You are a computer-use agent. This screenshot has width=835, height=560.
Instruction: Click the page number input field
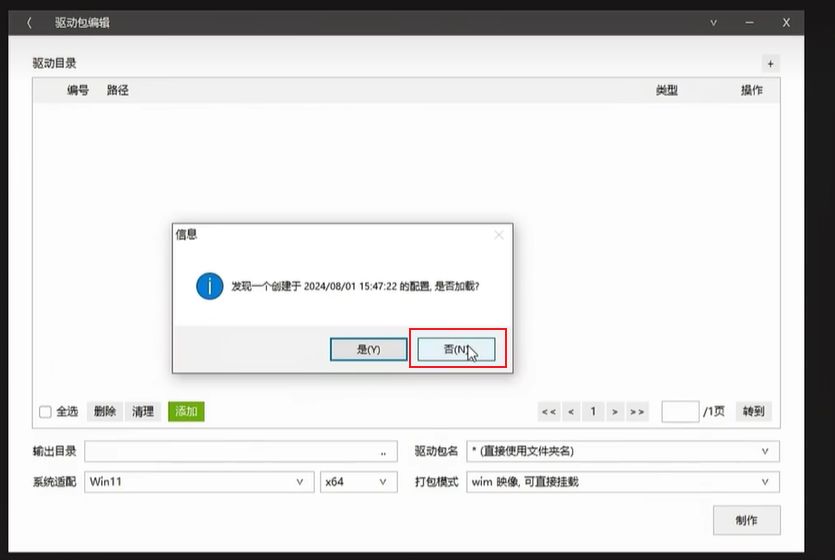point(679,411)
